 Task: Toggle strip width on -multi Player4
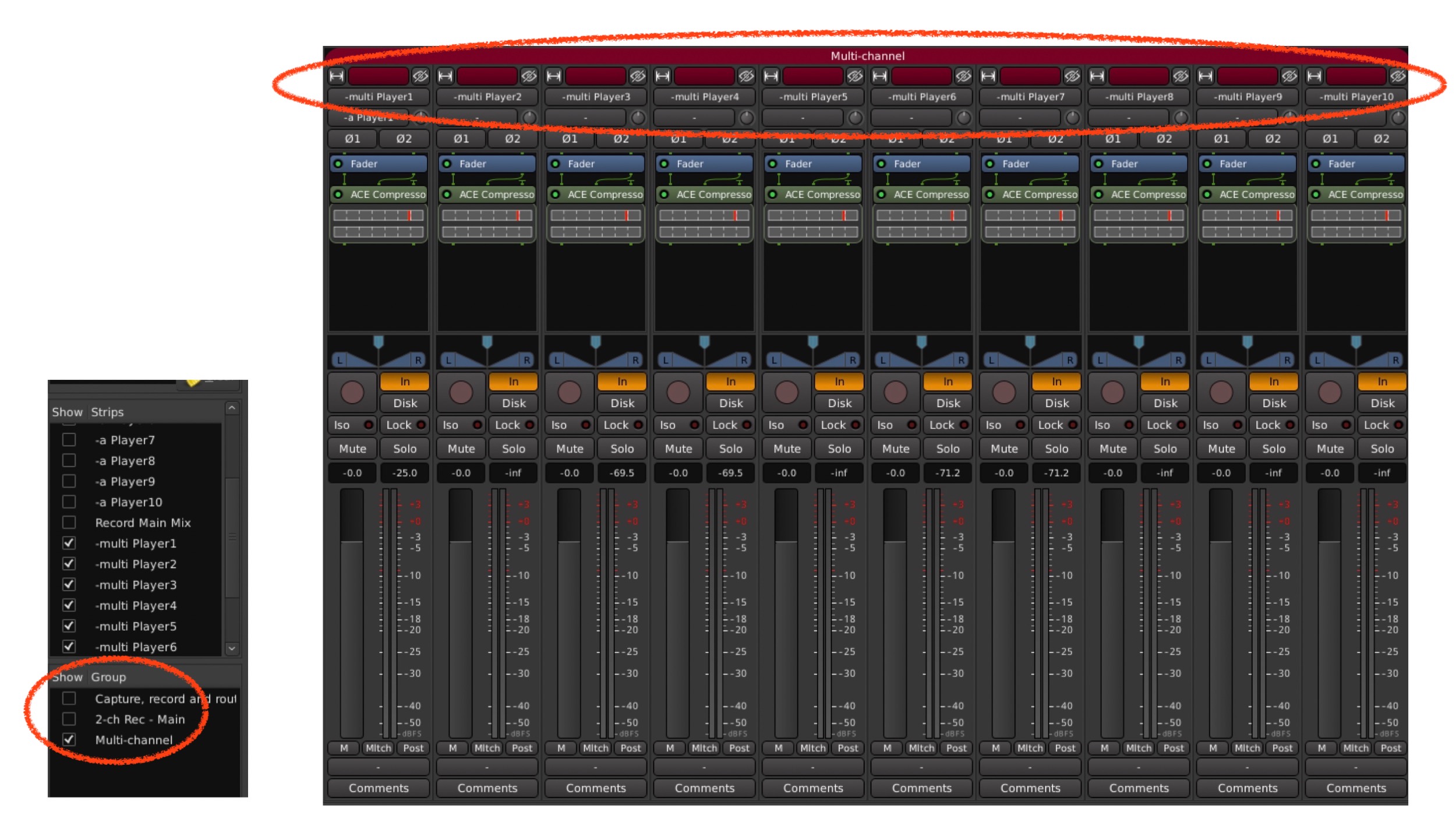[x=663, y=76]
